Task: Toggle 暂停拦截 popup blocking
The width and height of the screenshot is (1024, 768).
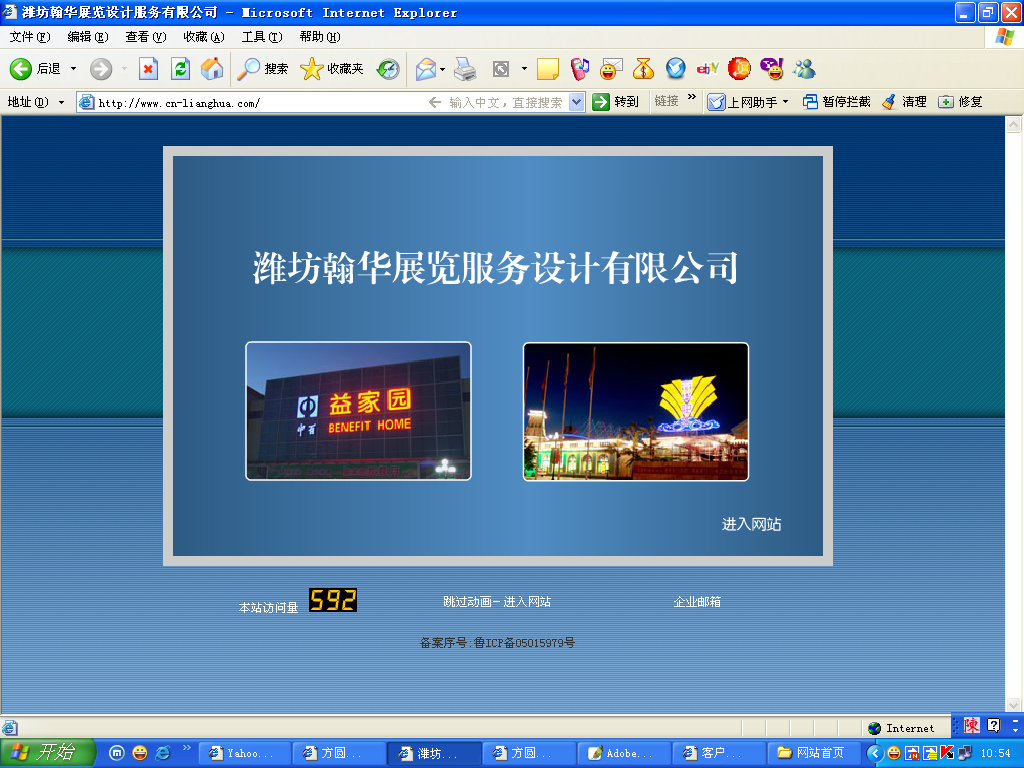Action: click(837, 102)
